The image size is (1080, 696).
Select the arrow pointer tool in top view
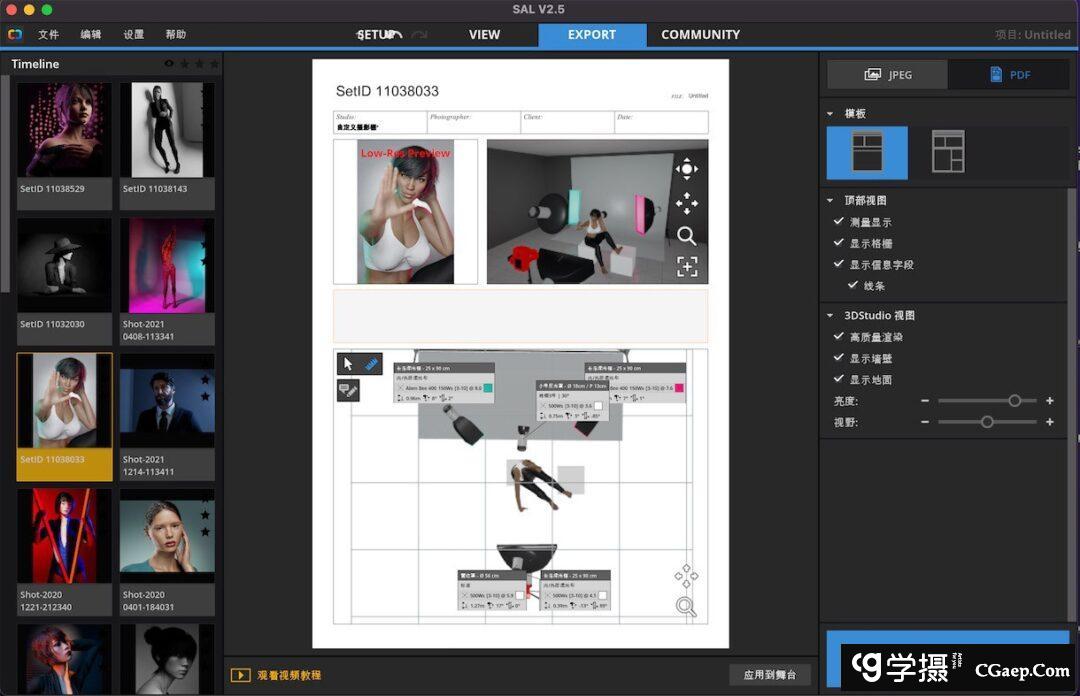pos(348,364)
